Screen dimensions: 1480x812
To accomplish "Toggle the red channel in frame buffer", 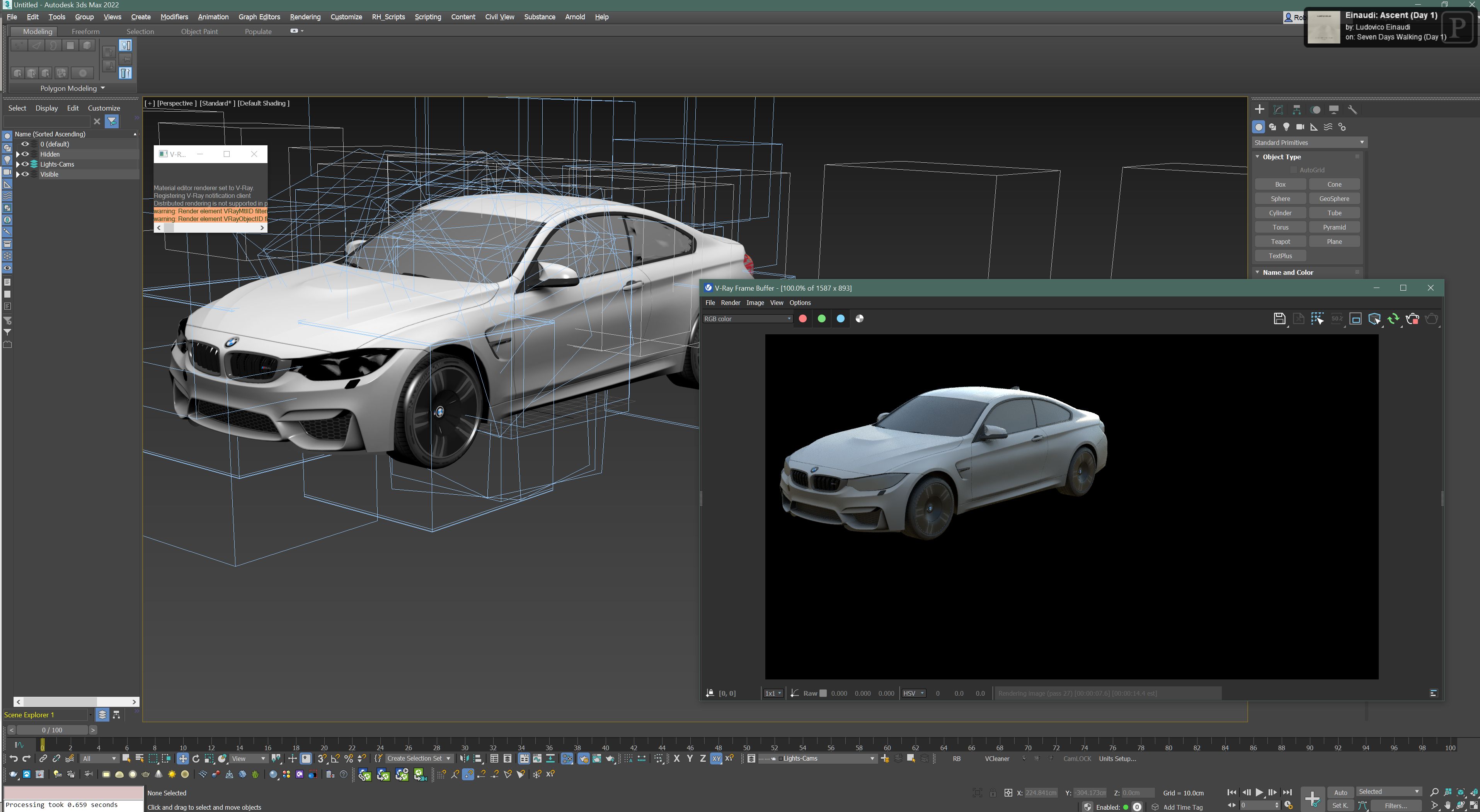I will coord(803,318).
